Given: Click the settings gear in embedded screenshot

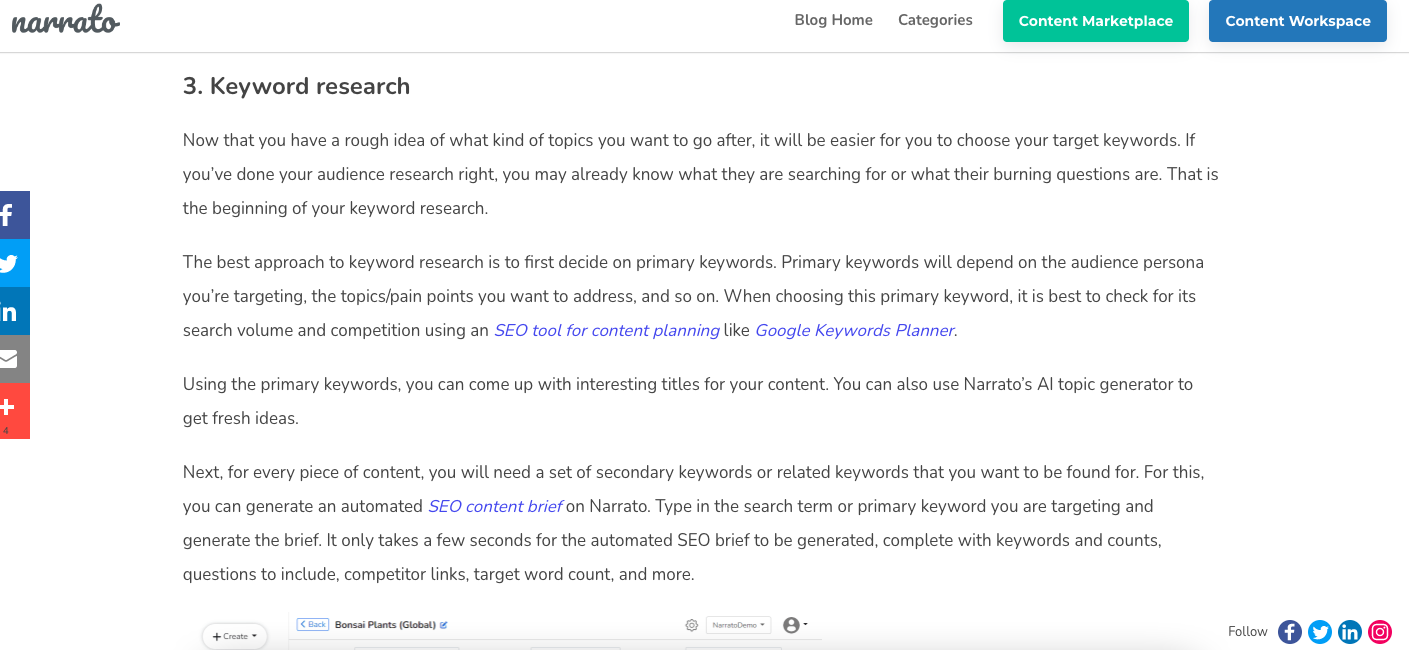Looking at the screenshot, I should click(x=691, y=625).
